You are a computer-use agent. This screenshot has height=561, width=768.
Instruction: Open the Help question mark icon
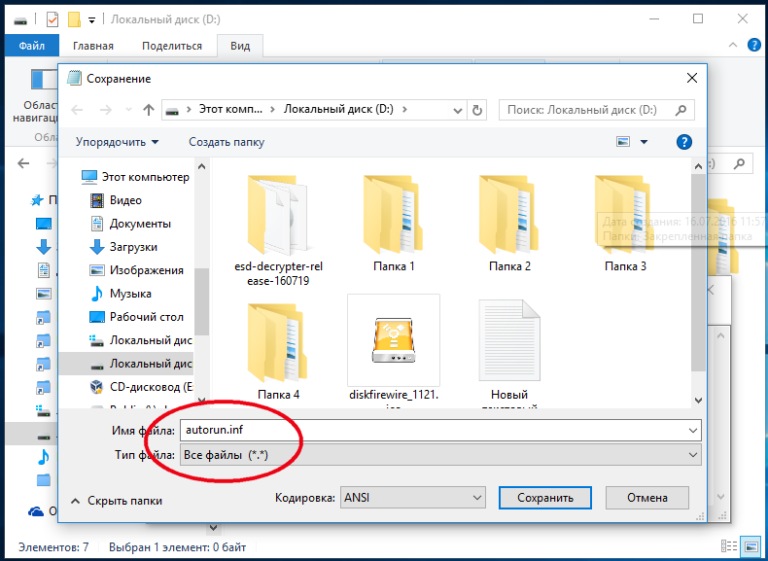click(x=684, y=142)
